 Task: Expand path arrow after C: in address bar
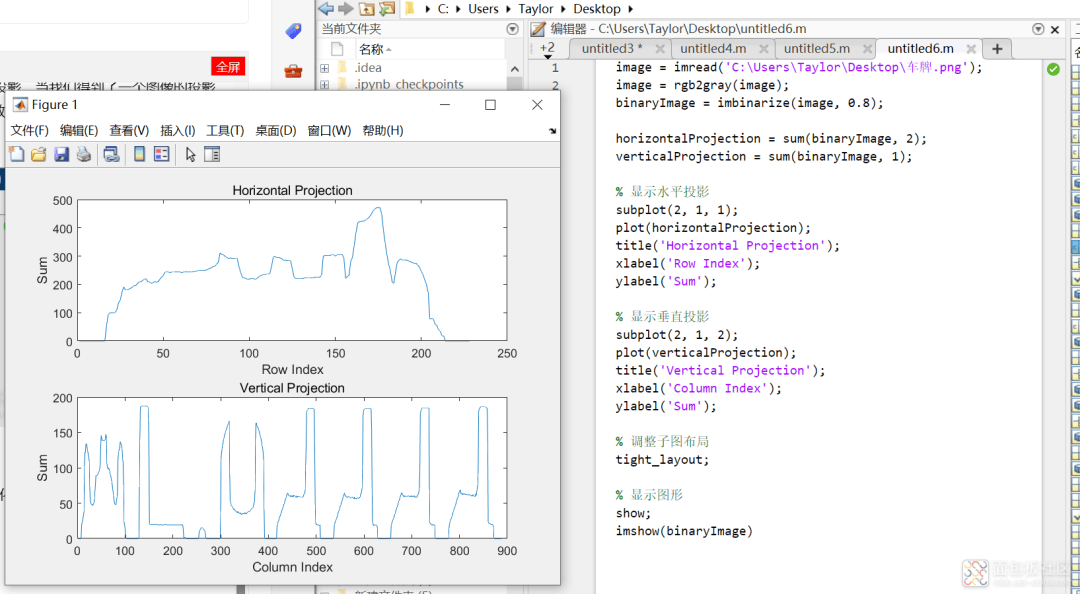[459, 9]
